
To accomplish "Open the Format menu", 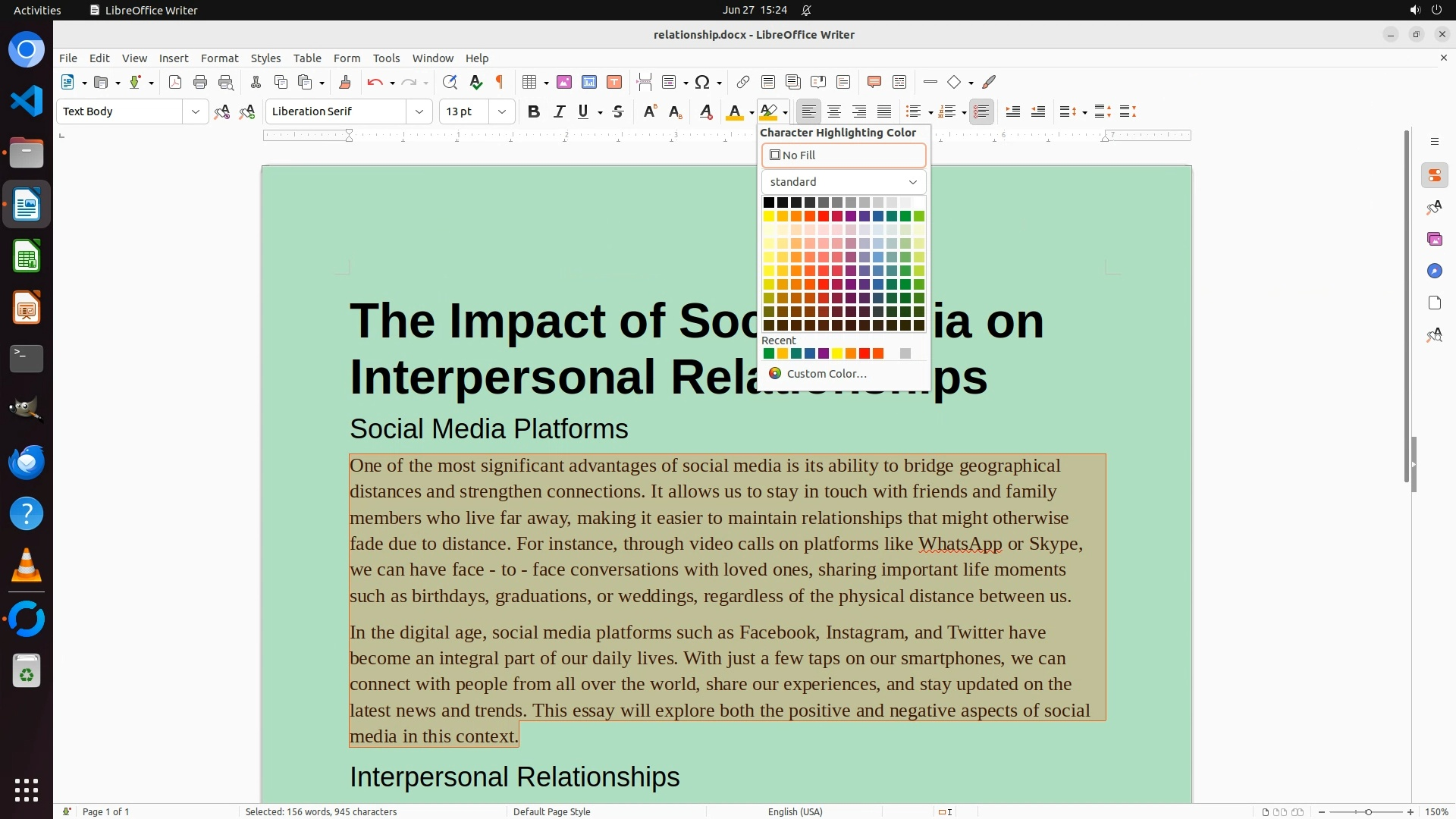I will 219,58.
